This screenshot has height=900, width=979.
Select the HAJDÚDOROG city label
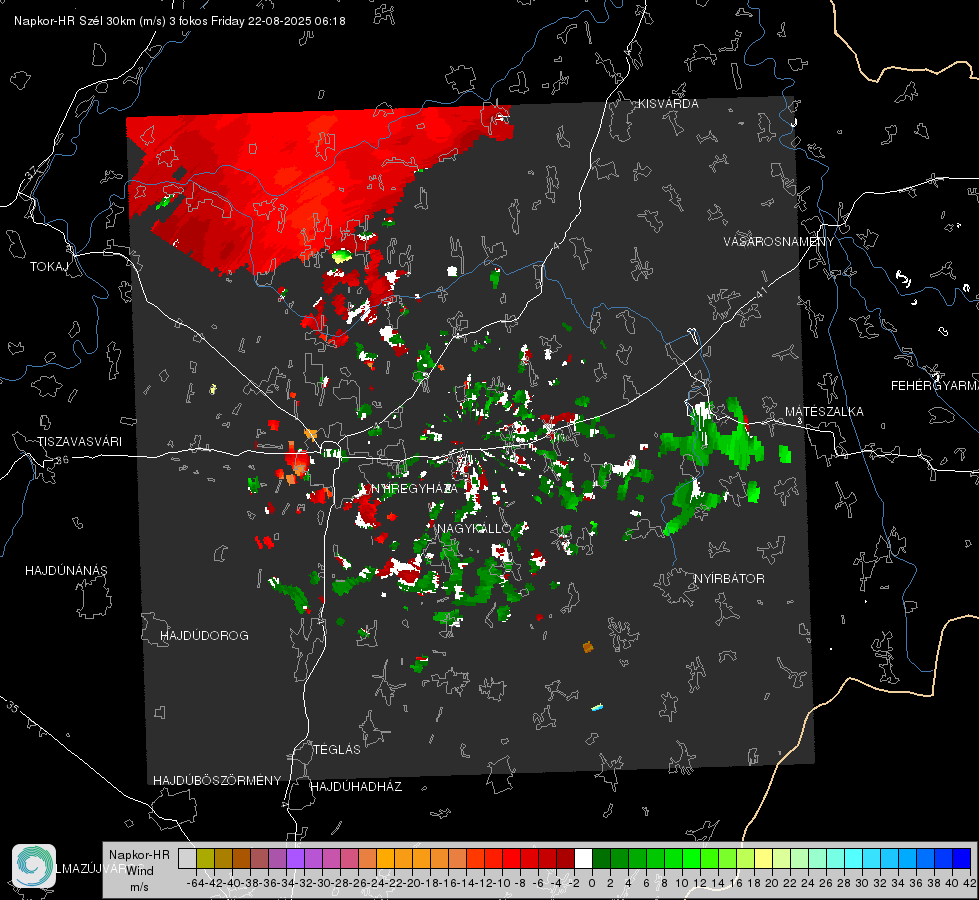point(204,635)
